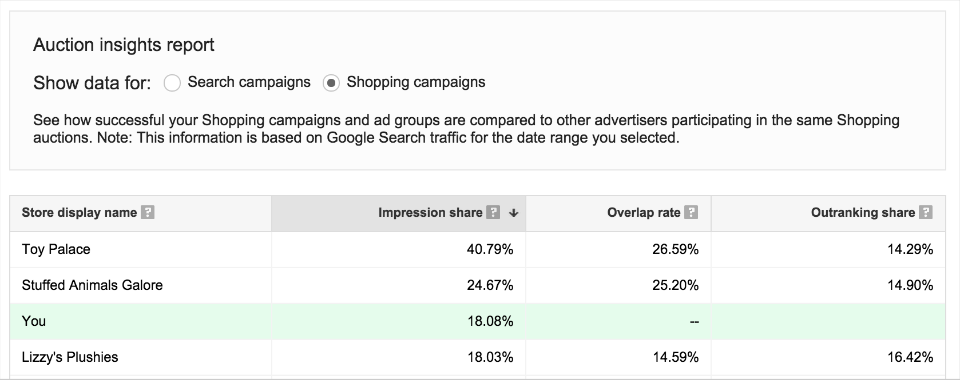
Task: Sort by the Overlap rate column header
Action: pos(643,212)
